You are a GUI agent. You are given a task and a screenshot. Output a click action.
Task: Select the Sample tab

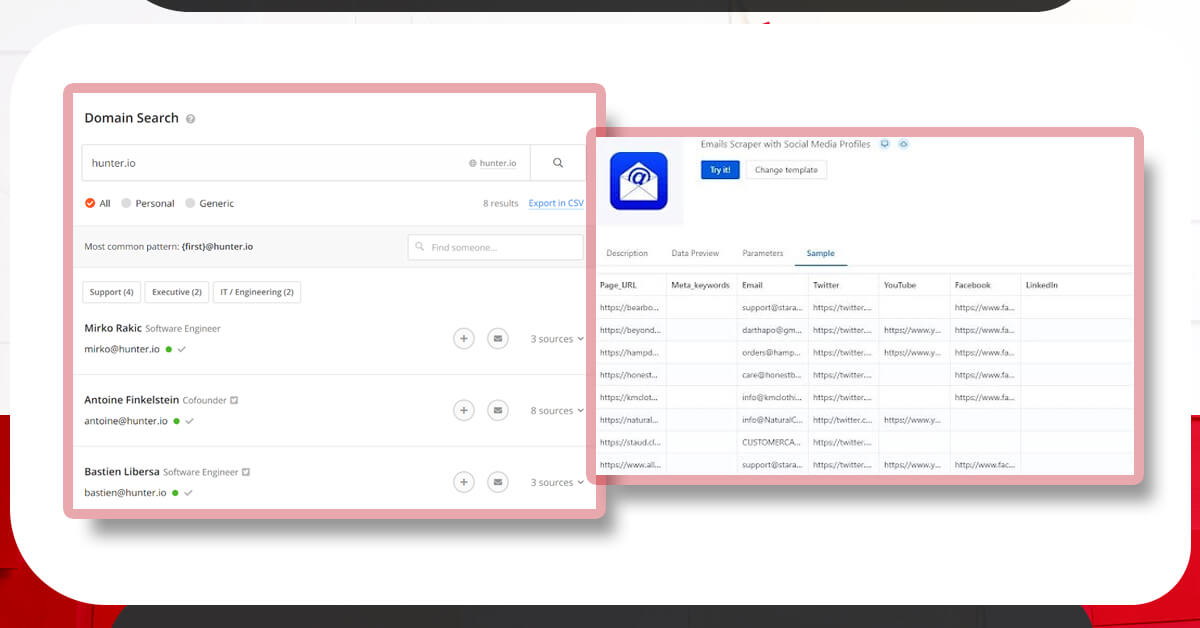coord(821,254)
